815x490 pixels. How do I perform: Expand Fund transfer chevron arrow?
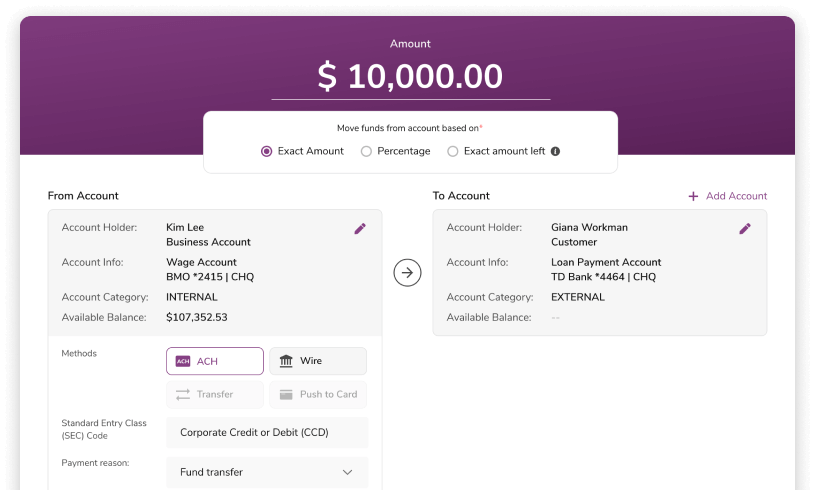[348, 472]
